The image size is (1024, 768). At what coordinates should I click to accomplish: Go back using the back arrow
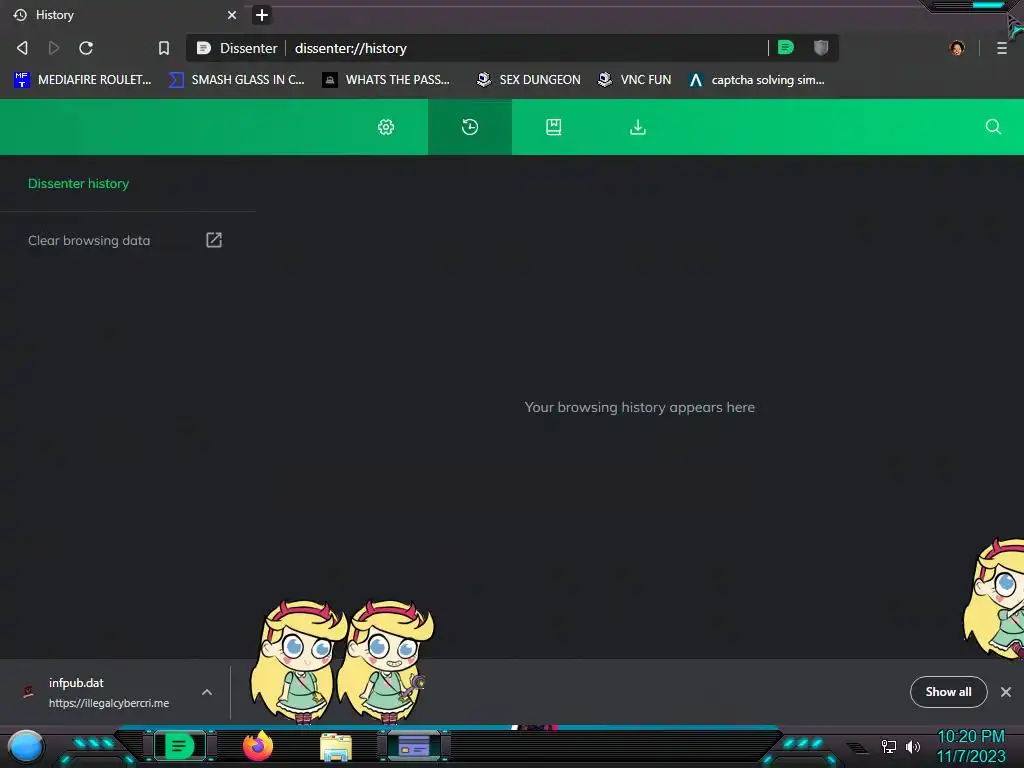coord(22,48)
